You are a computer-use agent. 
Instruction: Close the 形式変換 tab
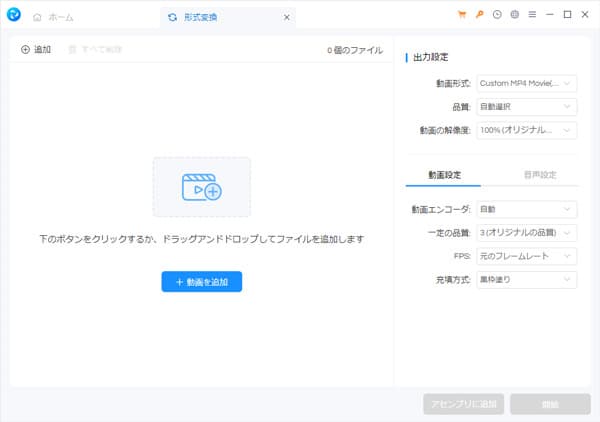click(x=287, y=17)
